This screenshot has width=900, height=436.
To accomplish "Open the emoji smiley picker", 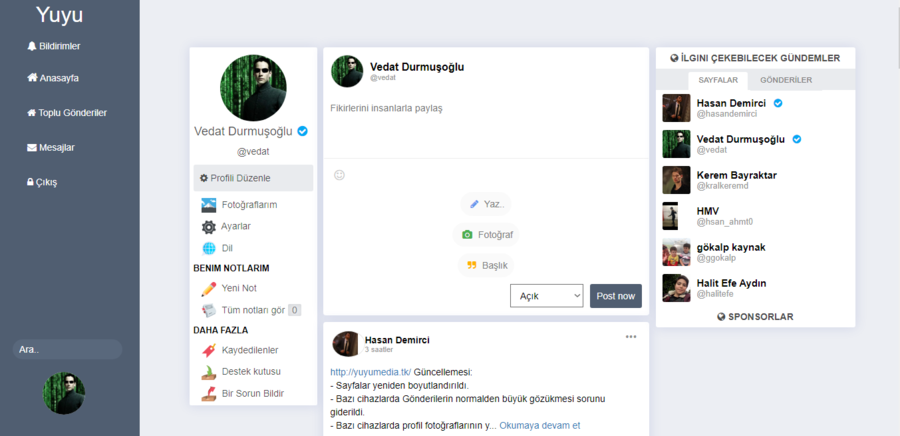I will tap(339, 175).
